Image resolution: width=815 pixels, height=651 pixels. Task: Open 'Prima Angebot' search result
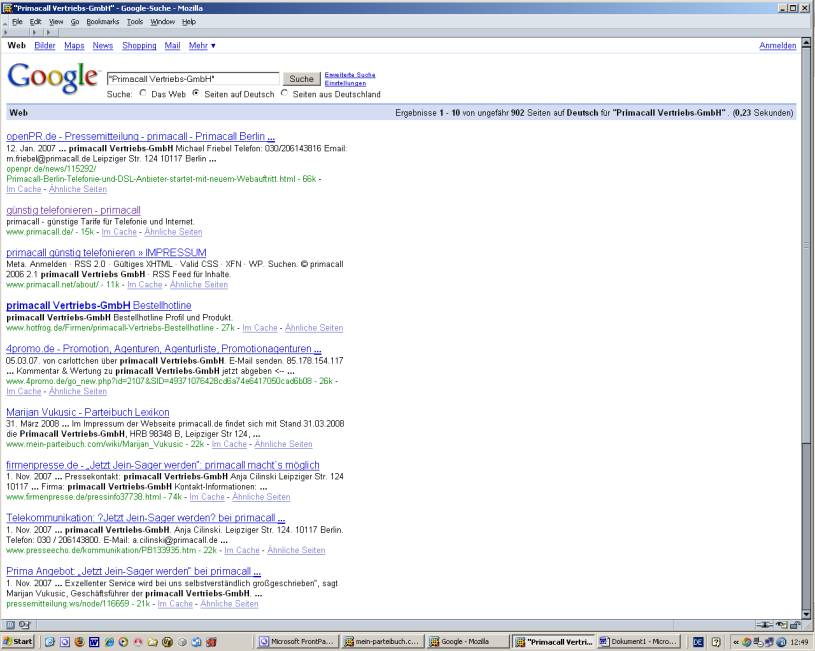pos(134,571)
